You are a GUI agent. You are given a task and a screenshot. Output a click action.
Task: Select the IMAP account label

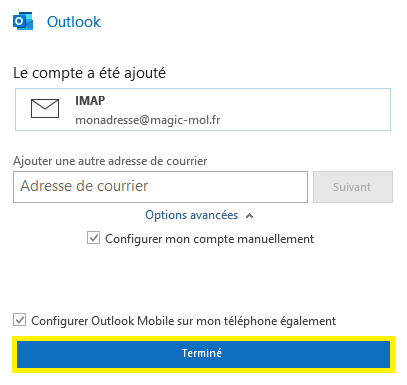[90, 100]
